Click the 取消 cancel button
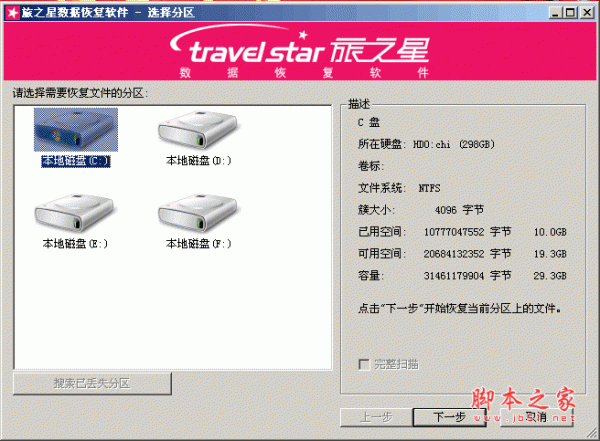600x441 pixels. point(537,416)
